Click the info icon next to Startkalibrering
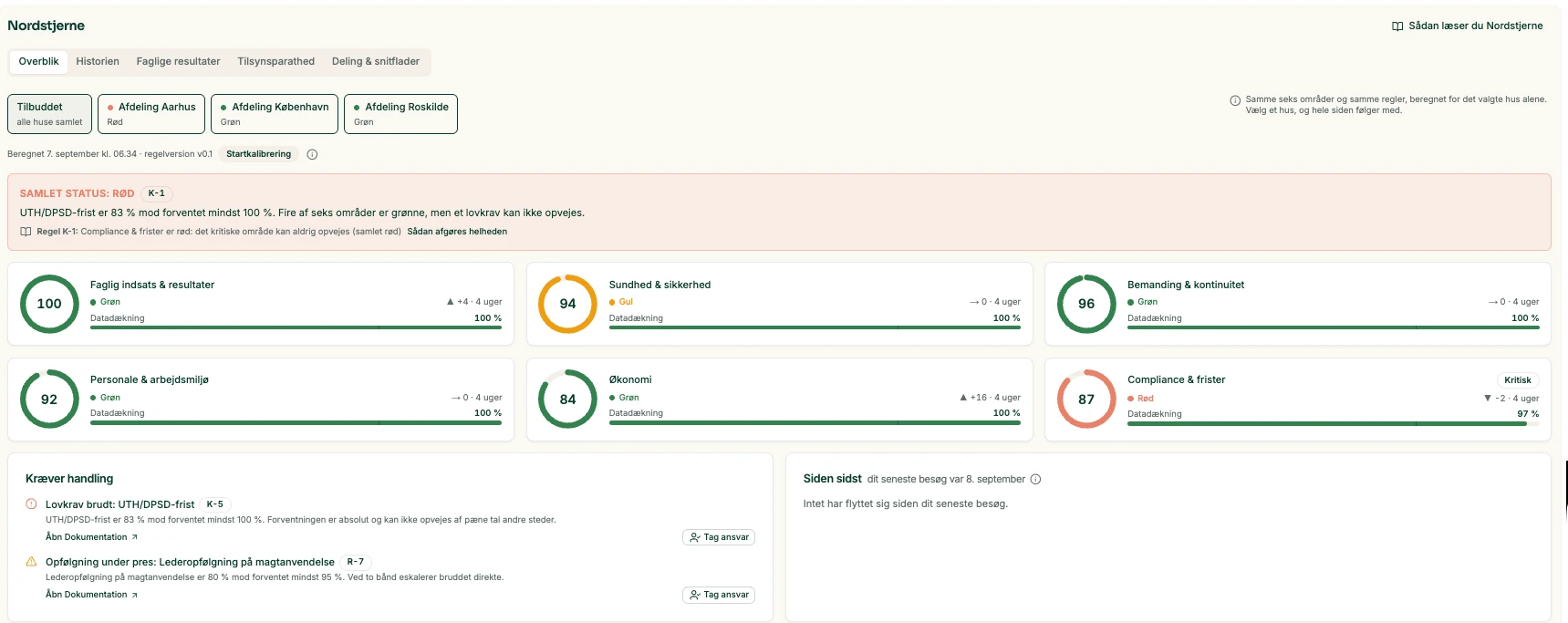The height and width of the screenshot is (623, 1568). (312, 154)
